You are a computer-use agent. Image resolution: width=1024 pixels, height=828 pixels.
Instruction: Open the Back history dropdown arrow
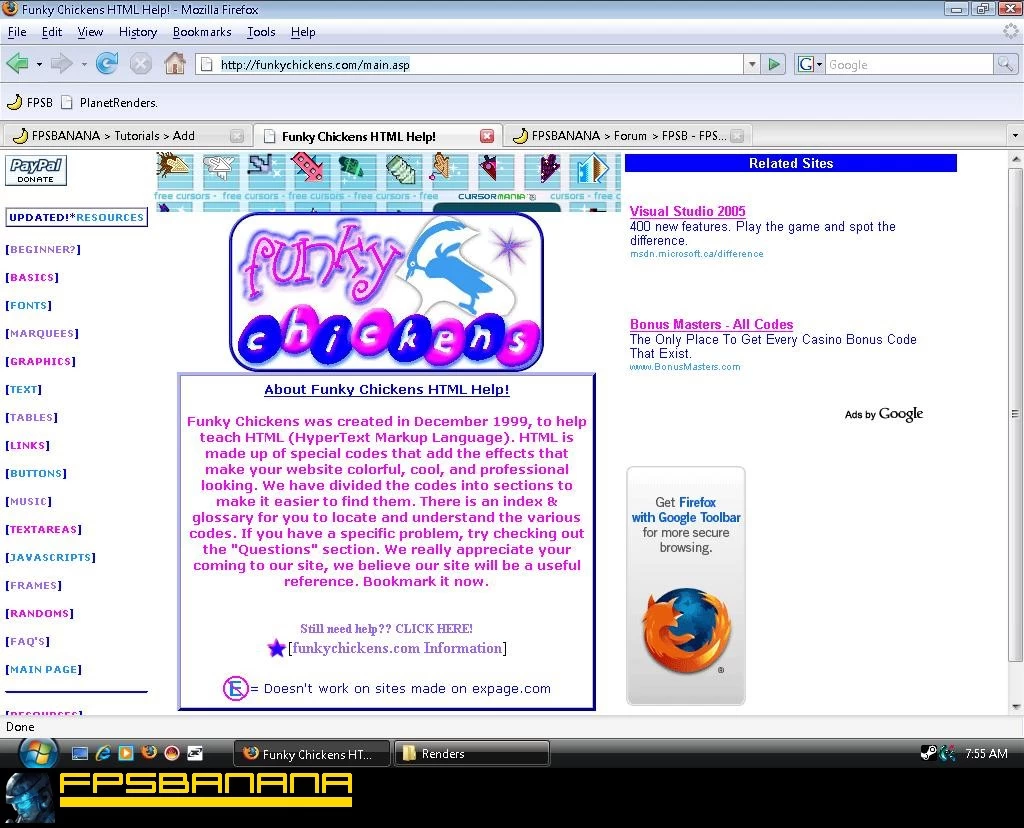click(x=39, y=64)
